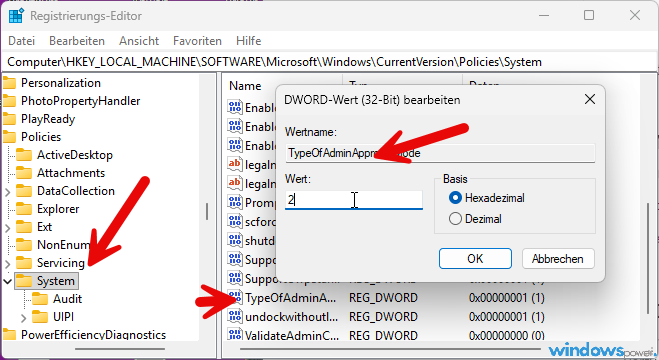659x360 pixels.
Task: Select the PhotoPropertyHandler folder icon
Action: coord(9,101)
